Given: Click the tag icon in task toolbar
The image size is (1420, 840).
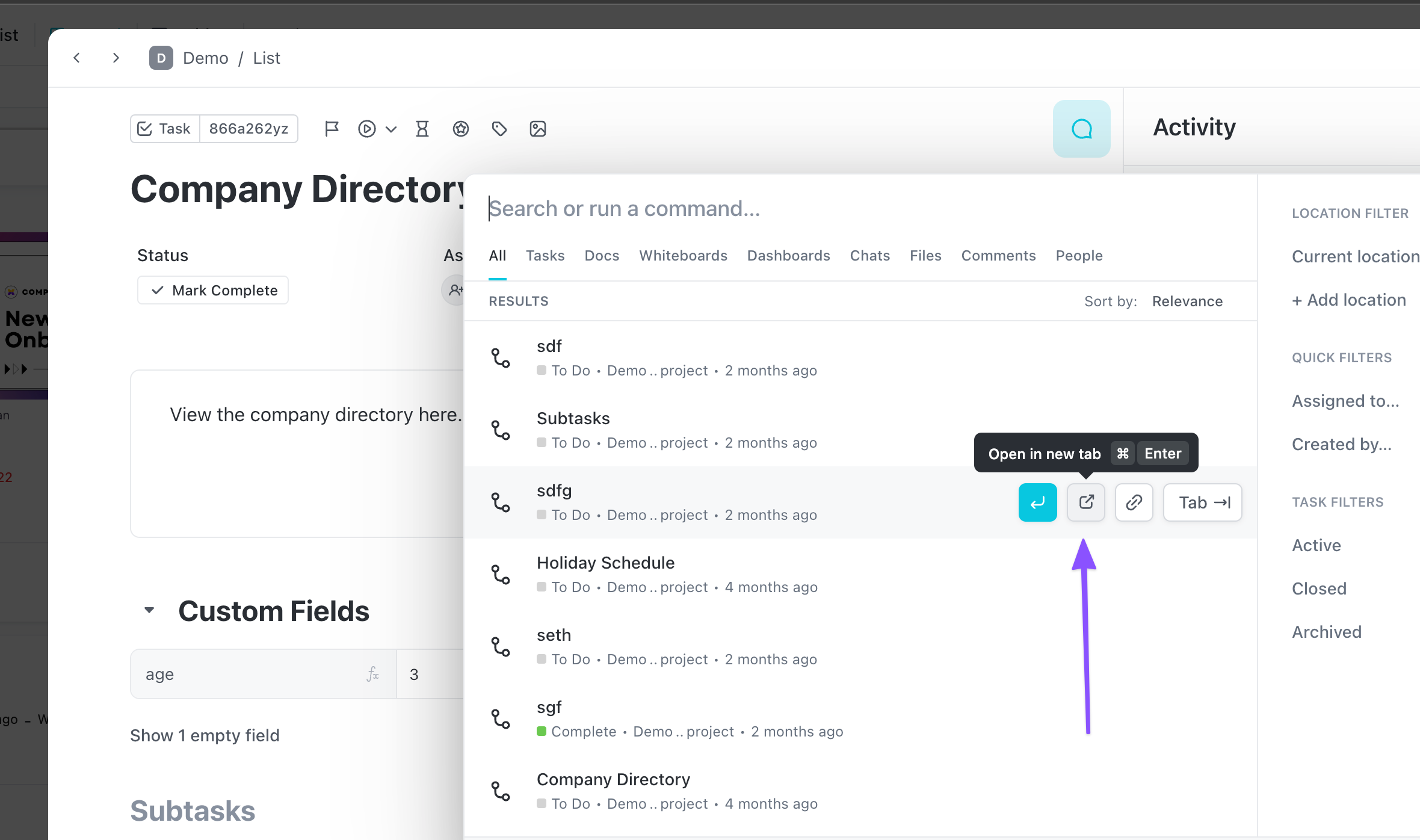Looking at the screenshot, I should tap(499, 129).
